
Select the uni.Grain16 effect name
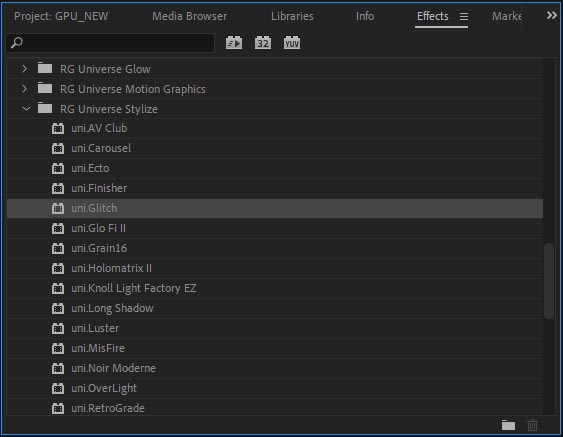(x=99, y=248)
